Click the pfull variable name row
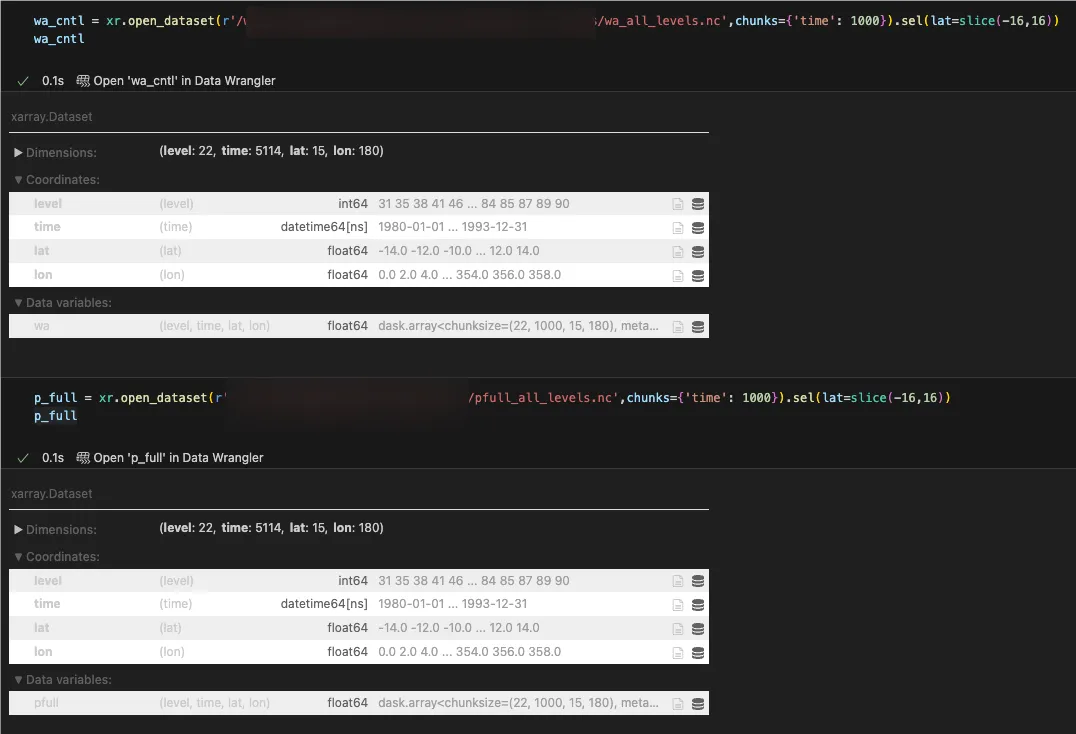This screenshot has height=734, width=1076. pyautogui.click(x=359, y=702)
